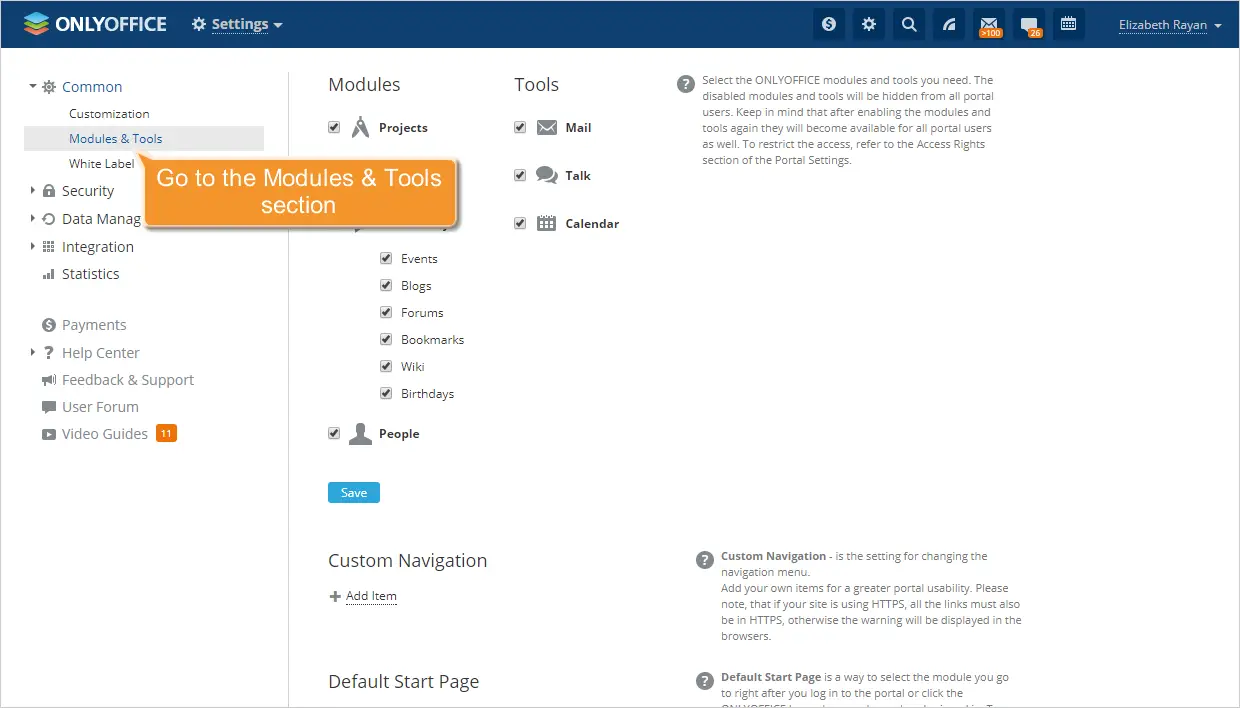Click the megaphone icon beside Feedback & Support
Screen dimensions: 1240x708
click(49, 380)
